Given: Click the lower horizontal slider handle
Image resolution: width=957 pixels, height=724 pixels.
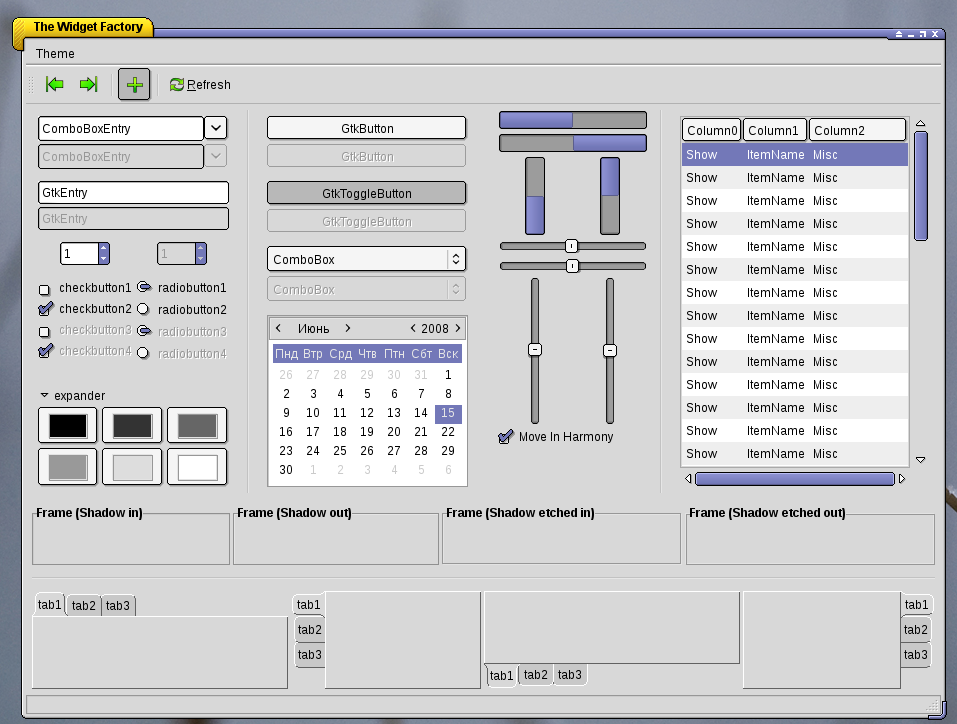Looking at the screenshot, I should click(x=572, y=266).
